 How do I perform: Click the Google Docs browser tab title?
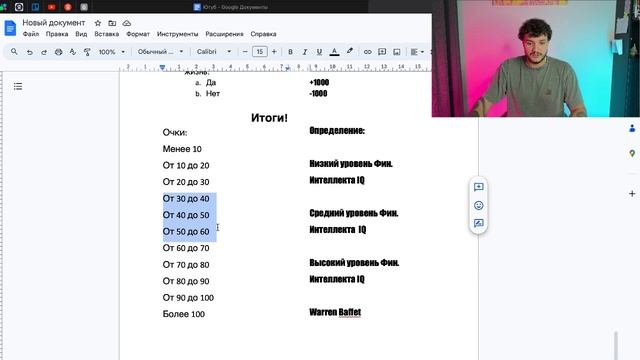[236, 7]
